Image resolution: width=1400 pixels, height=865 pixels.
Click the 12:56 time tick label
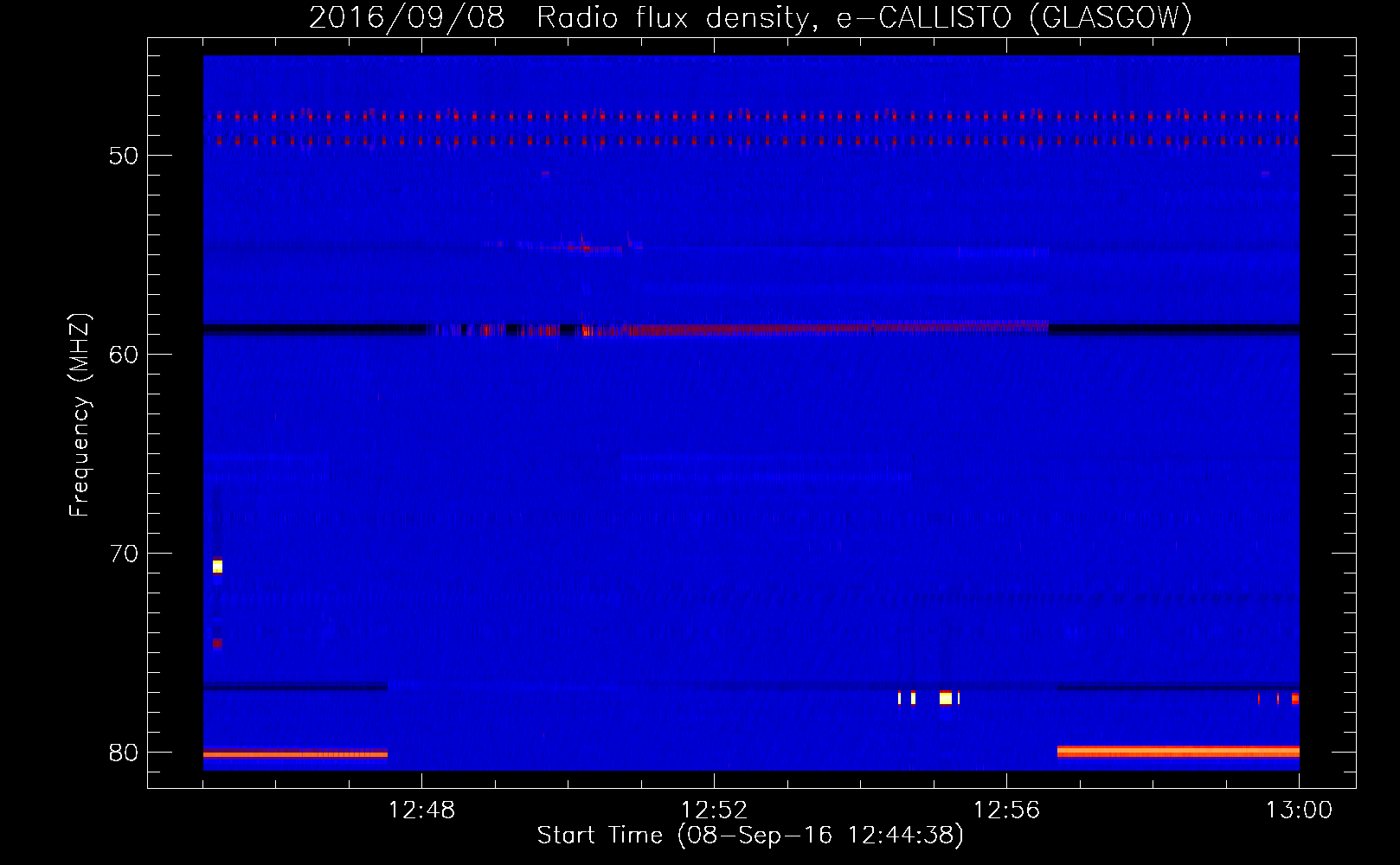coord(1006,811)
